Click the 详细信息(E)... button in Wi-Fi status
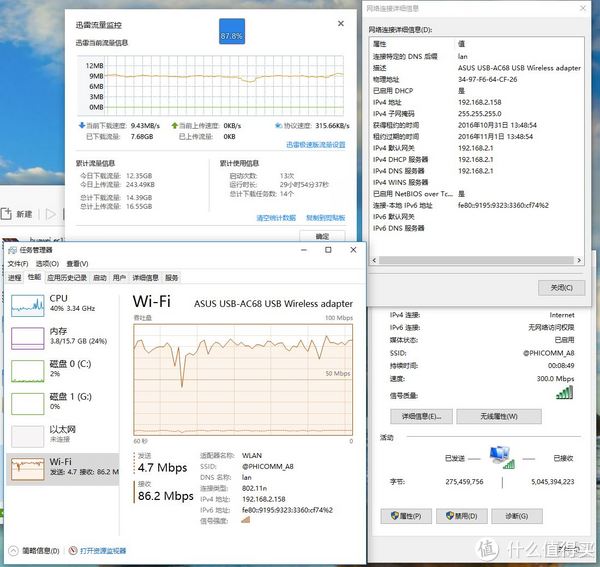The height and width of the screenshot is (567, 600). click(421, 416)
